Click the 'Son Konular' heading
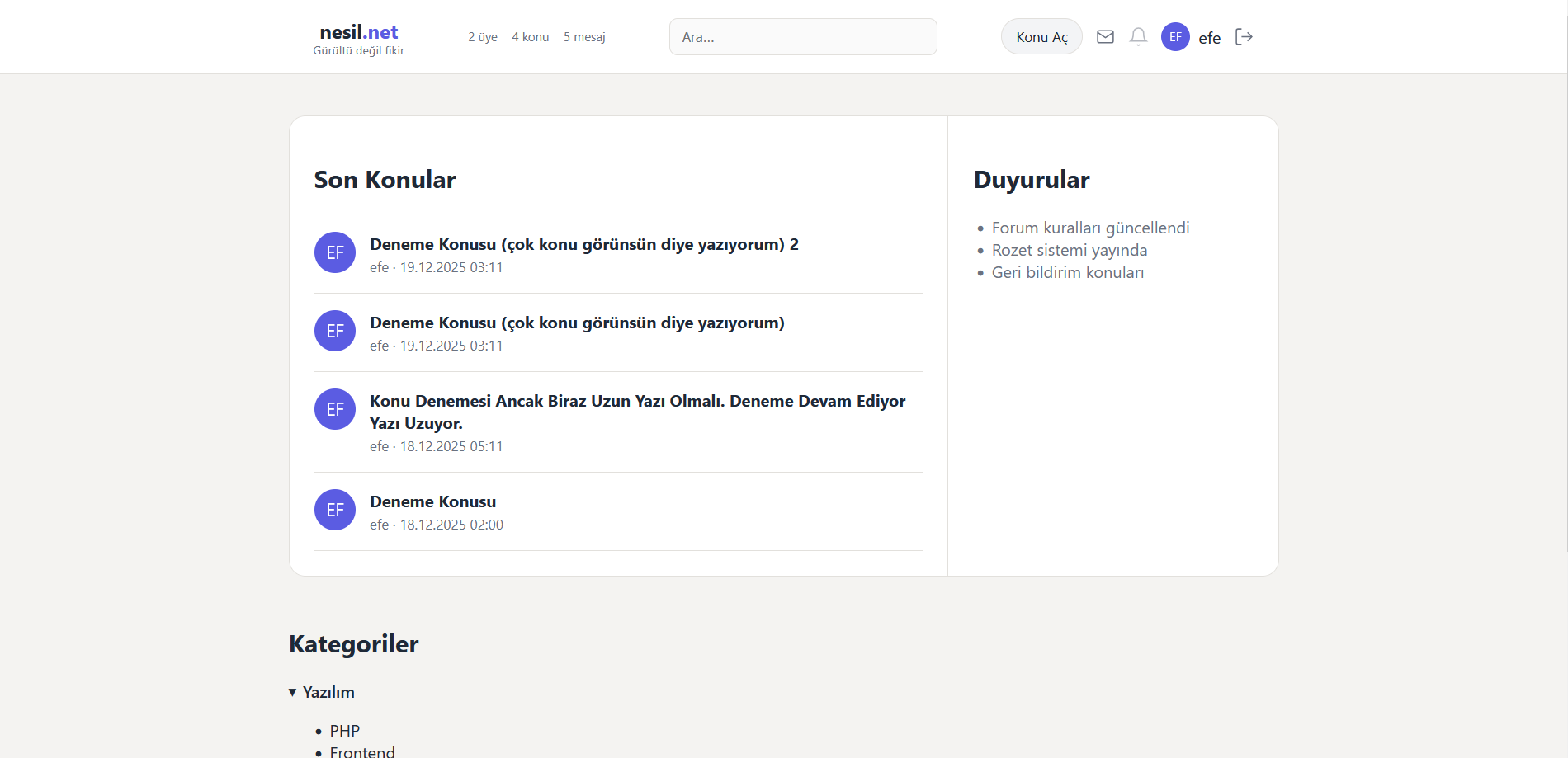The width and height of the screenshot is (1568, 758). coord(385,180)
